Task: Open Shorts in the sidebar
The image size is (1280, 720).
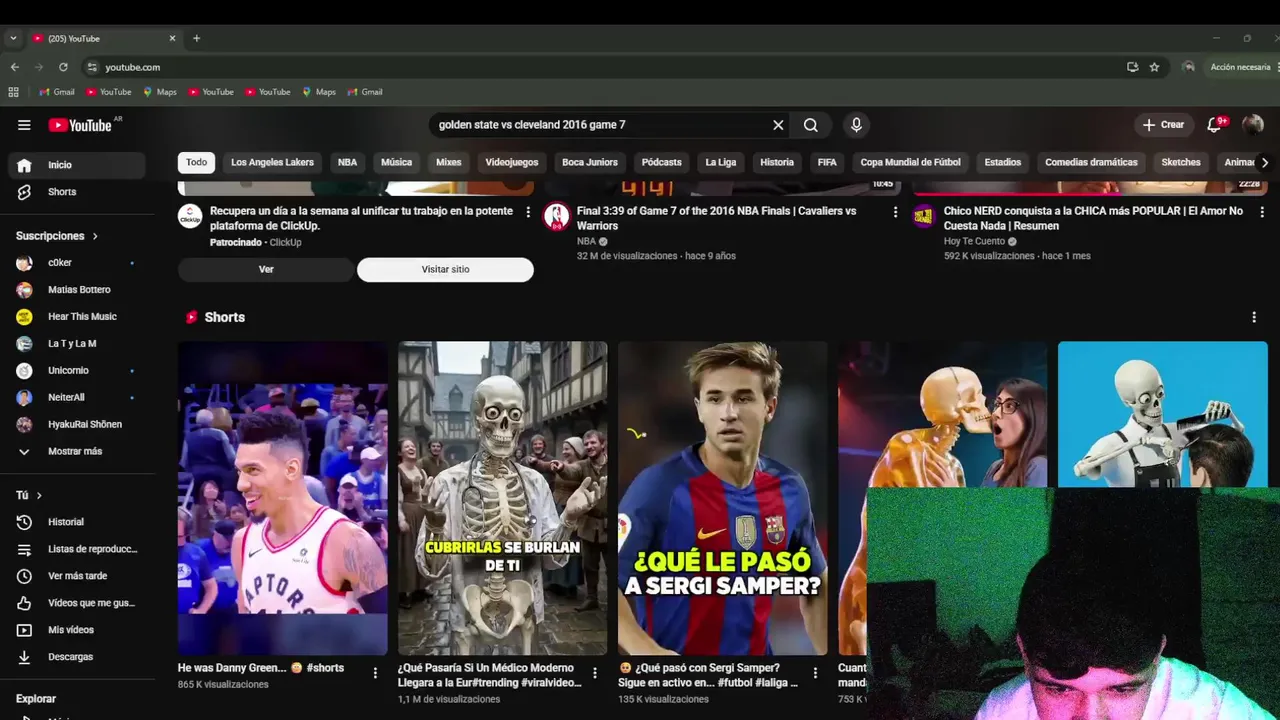Action: 77,192
